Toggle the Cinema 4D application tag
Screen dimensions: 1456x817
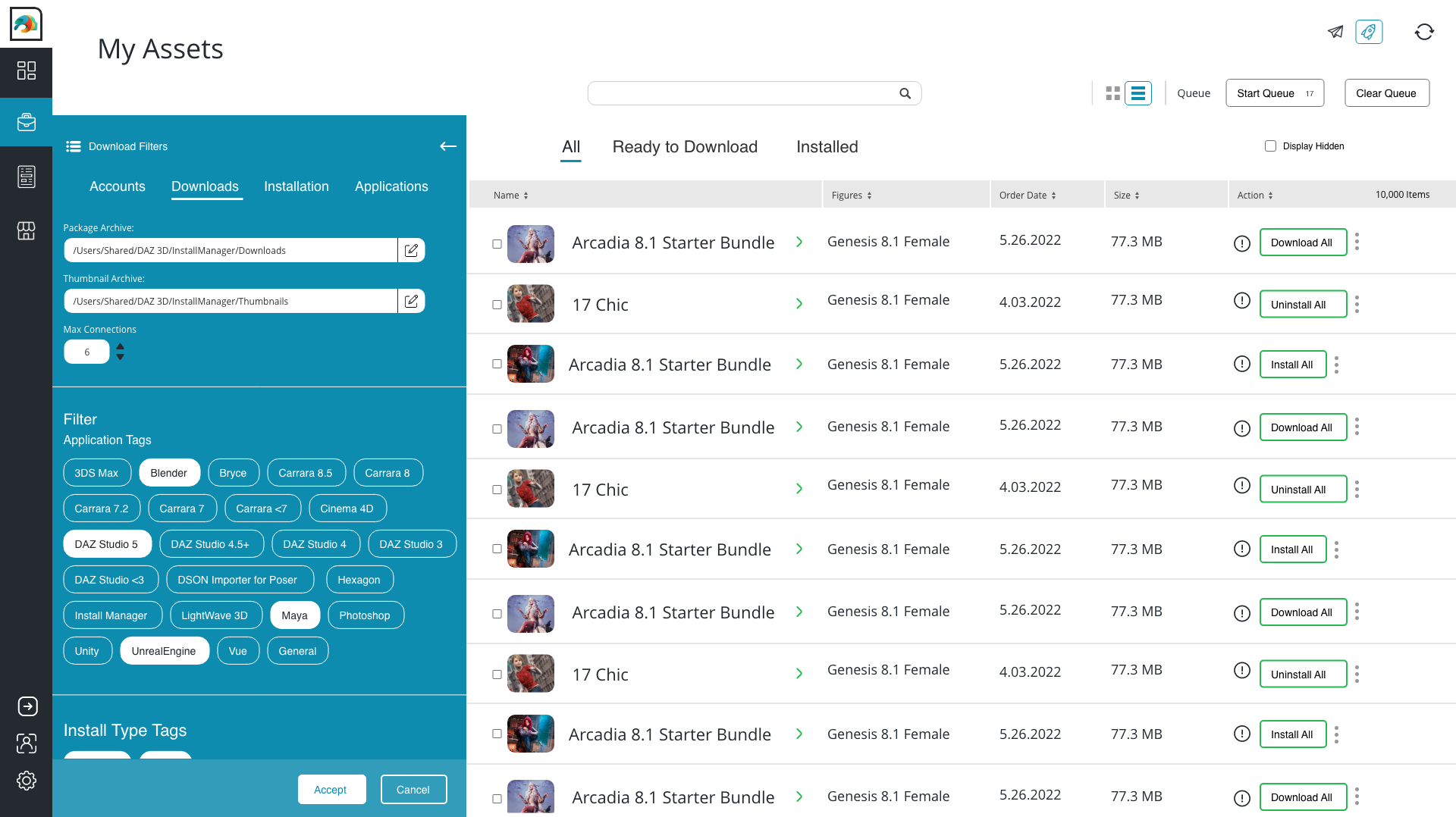[x=347, y=509]
